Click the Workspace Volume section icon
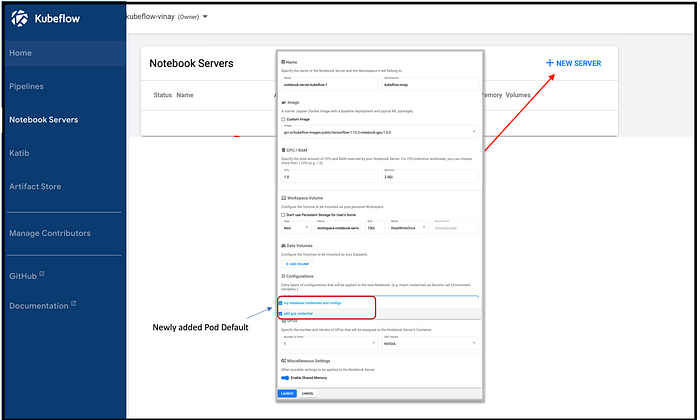This screenshot has height=420, width=700. click(x=283, y=198)
